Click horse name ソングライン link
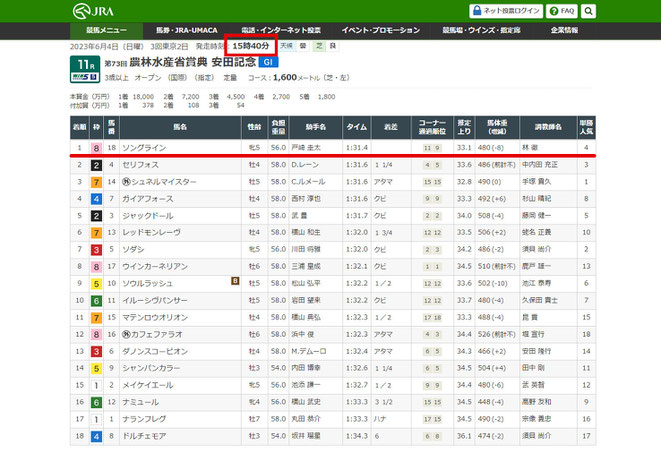 [x=144, y=148]
